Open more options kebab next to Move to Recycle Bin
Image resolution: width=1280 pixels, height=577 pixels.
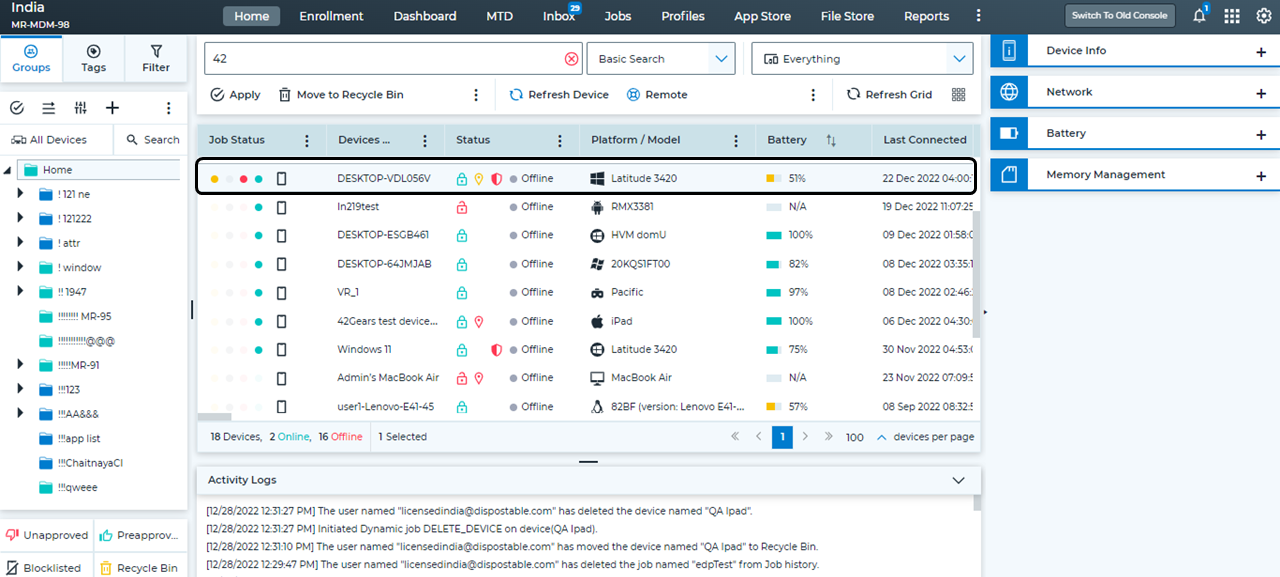coord(476,94)
